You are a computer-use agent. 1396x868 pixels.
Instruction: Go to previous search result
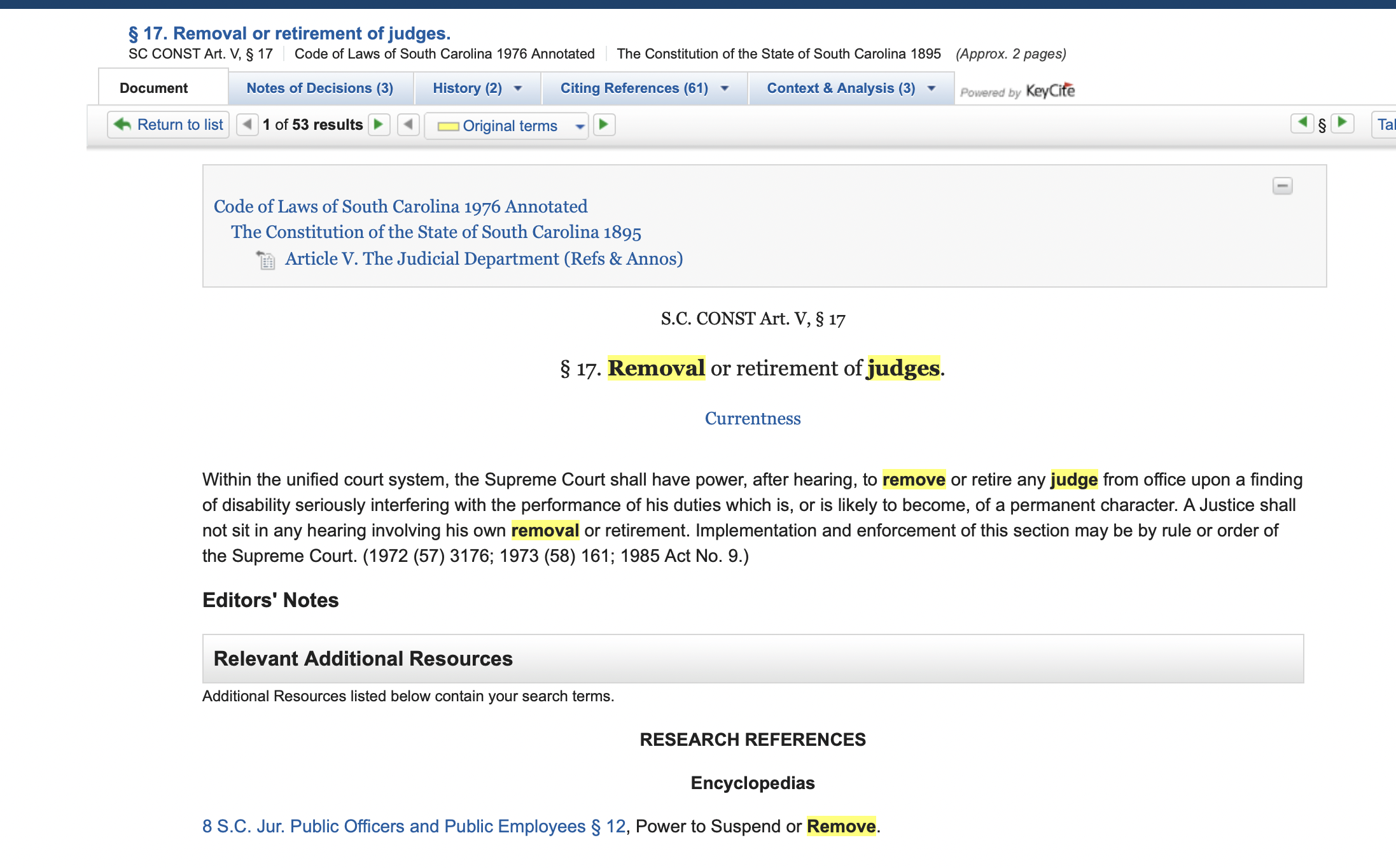(x=247, y=124)
